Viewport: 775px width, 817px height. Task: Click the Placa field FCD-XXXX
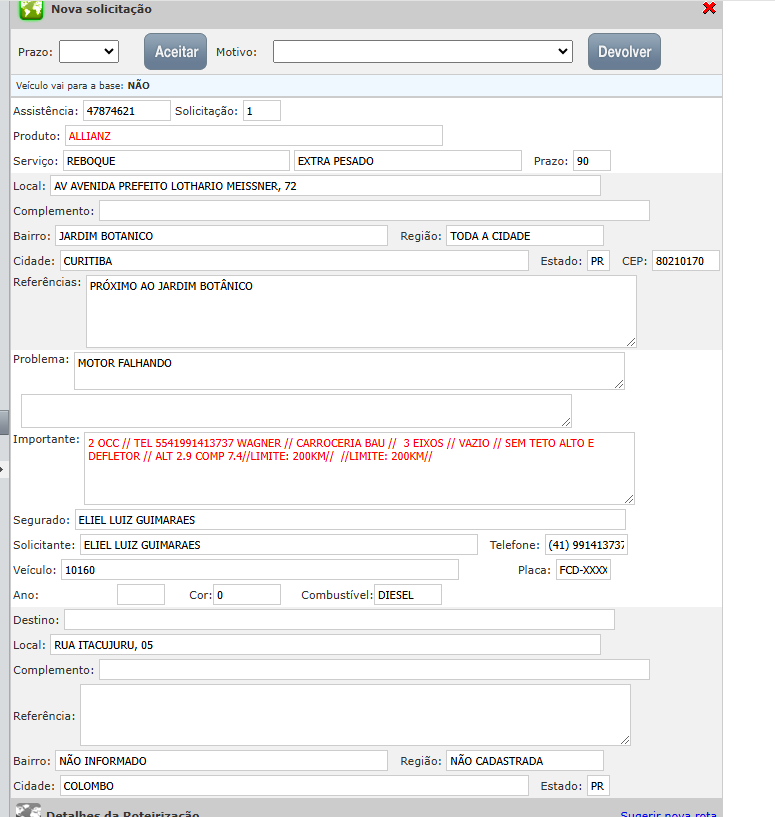(x=583, y=570)
